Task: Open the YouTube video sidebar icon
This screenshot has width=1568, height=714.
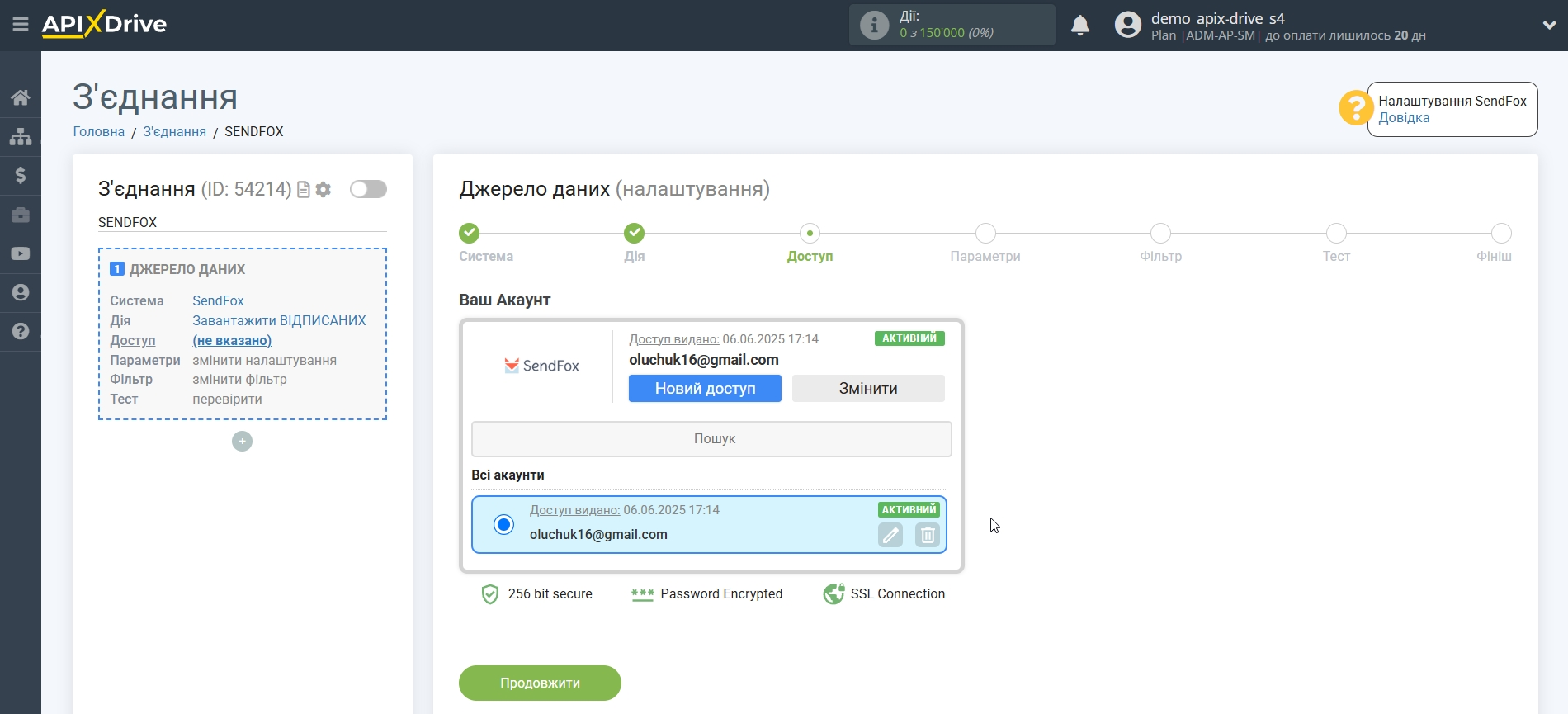Action: click(21, 253)
